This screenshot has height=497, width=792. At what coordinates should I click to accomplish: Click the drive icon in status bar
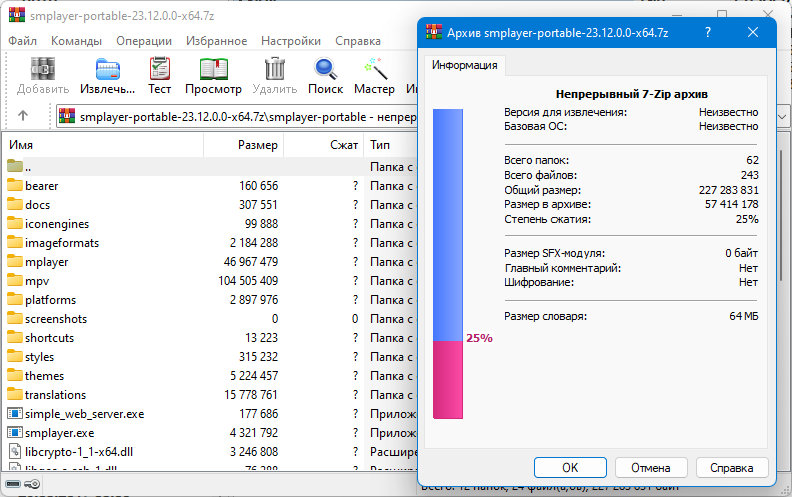[13, 484]
